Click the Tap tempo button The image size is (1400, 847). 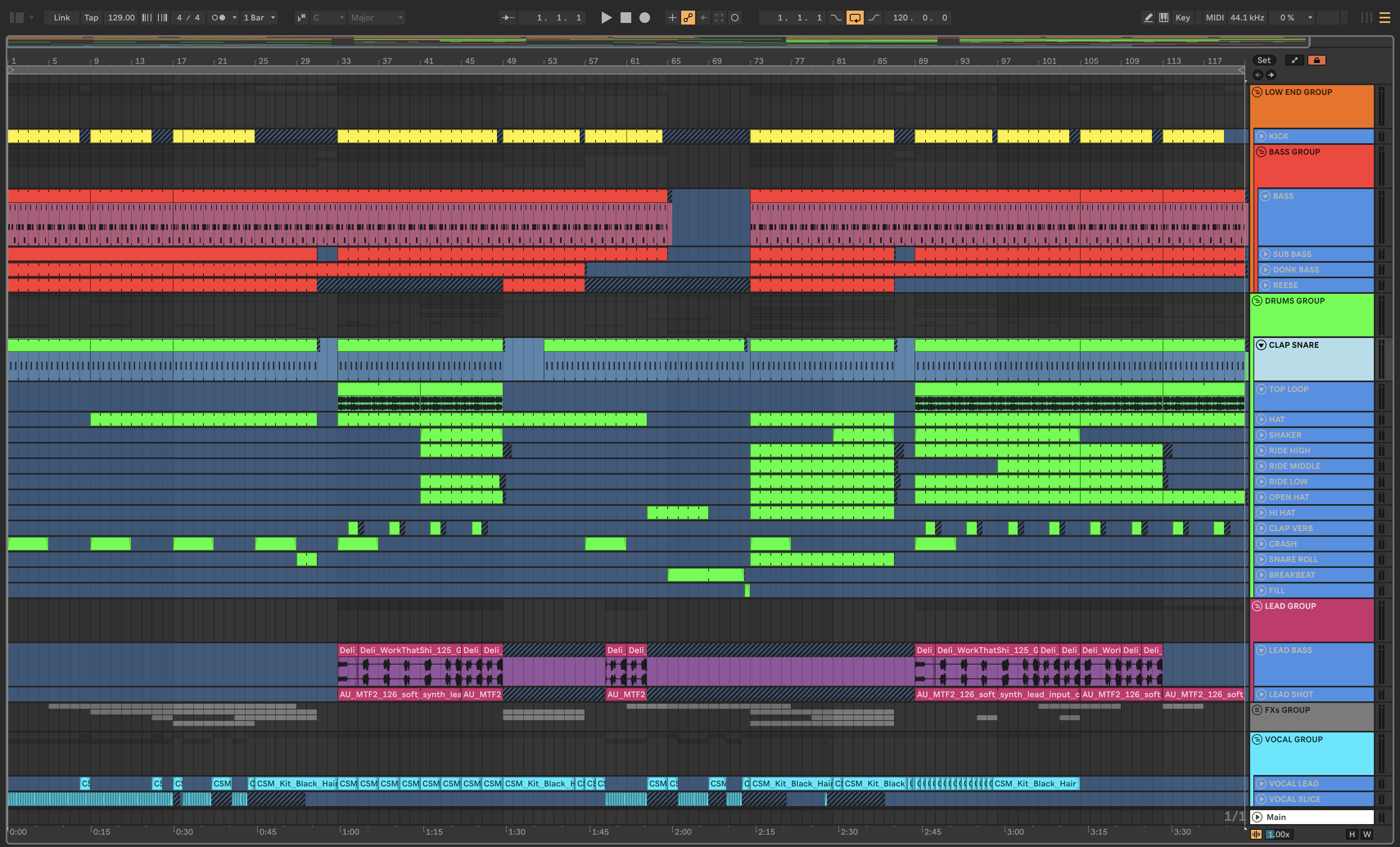tap(91, 18)
